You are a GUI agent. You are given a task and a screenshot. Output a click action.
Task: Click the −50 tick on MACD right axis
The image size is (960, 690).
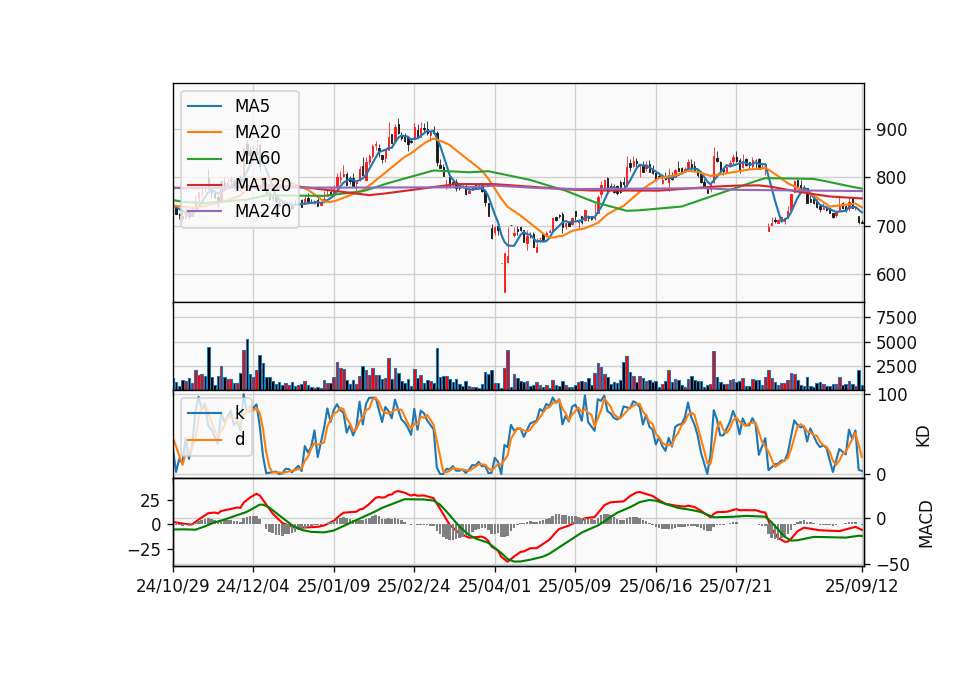click(x=893, y=564)
